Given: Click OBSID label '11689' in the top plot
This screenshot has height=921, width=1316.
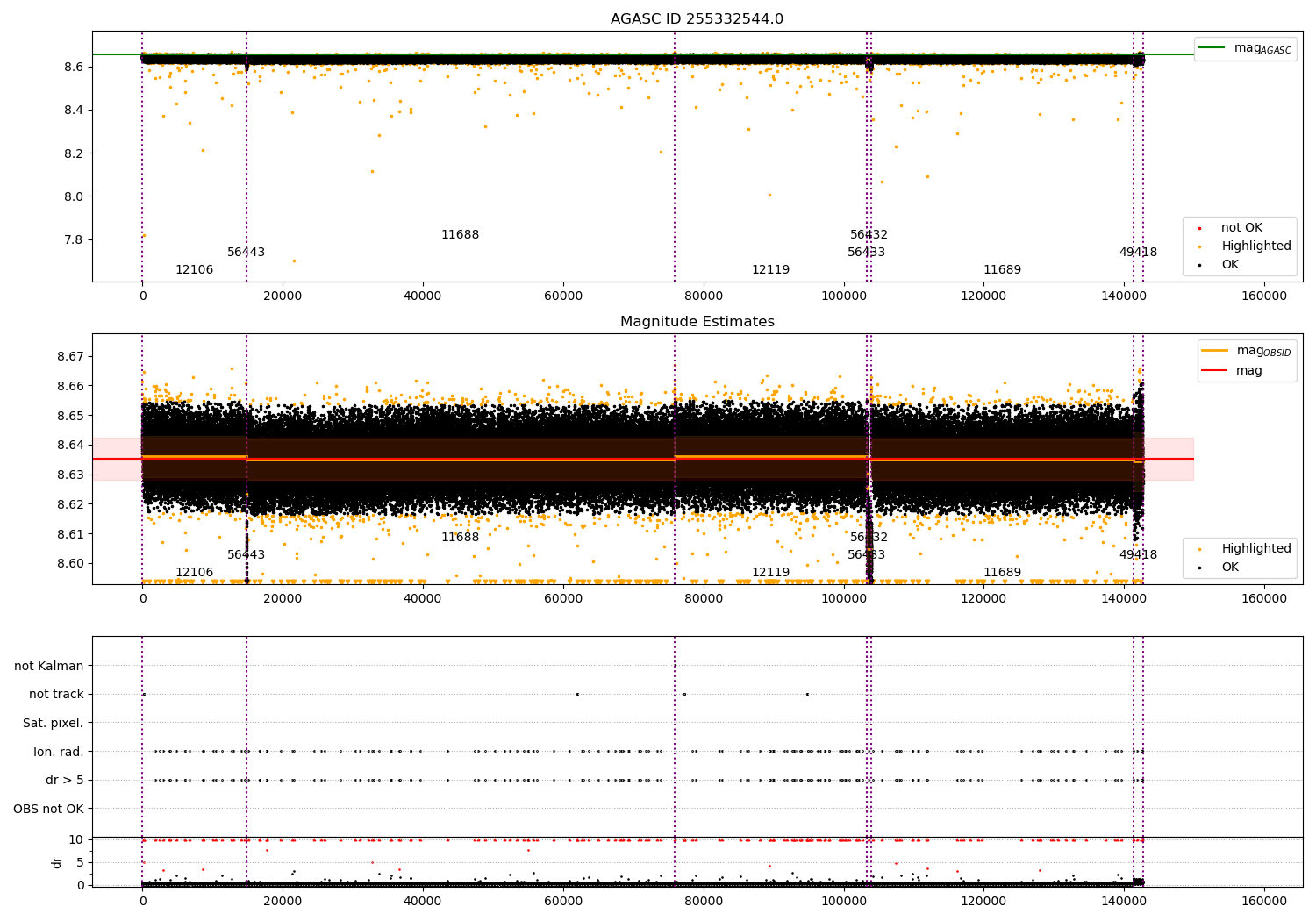Looking at the screenshot, I should point(1002,270).
